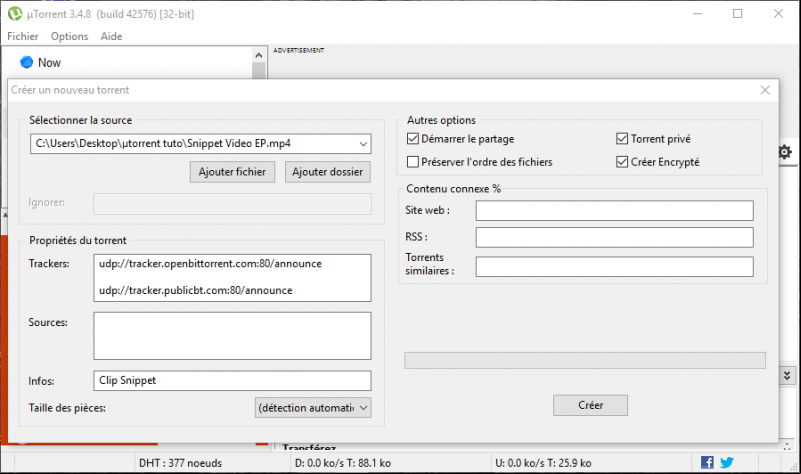The image size is (801, 474).
Task: Select the Now item in sidebar
Action: (x=49, y=62)
